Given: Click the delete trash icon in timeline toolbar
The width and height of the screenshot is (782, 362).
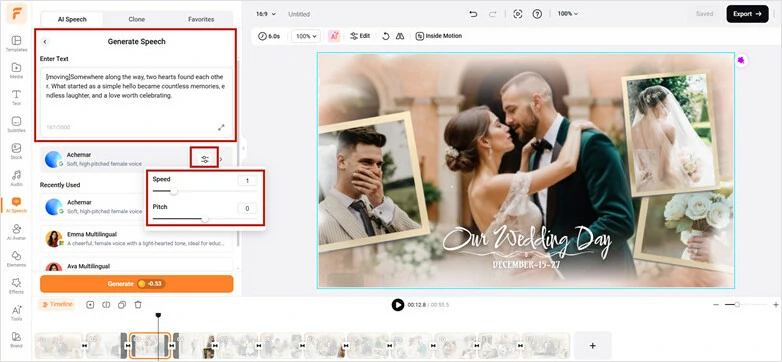Looking at the screenshot, I should pos(138,304).
